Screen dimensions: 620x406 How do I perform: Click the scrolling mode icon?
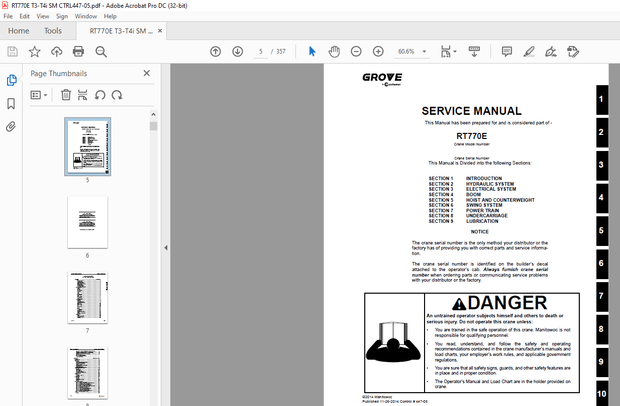[474, 51]
